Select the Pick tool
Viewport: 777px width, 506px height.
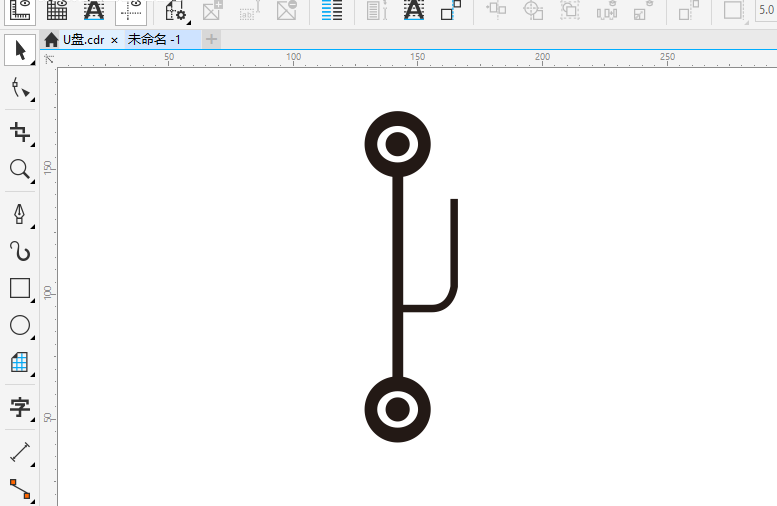click(x=20, y=50)
